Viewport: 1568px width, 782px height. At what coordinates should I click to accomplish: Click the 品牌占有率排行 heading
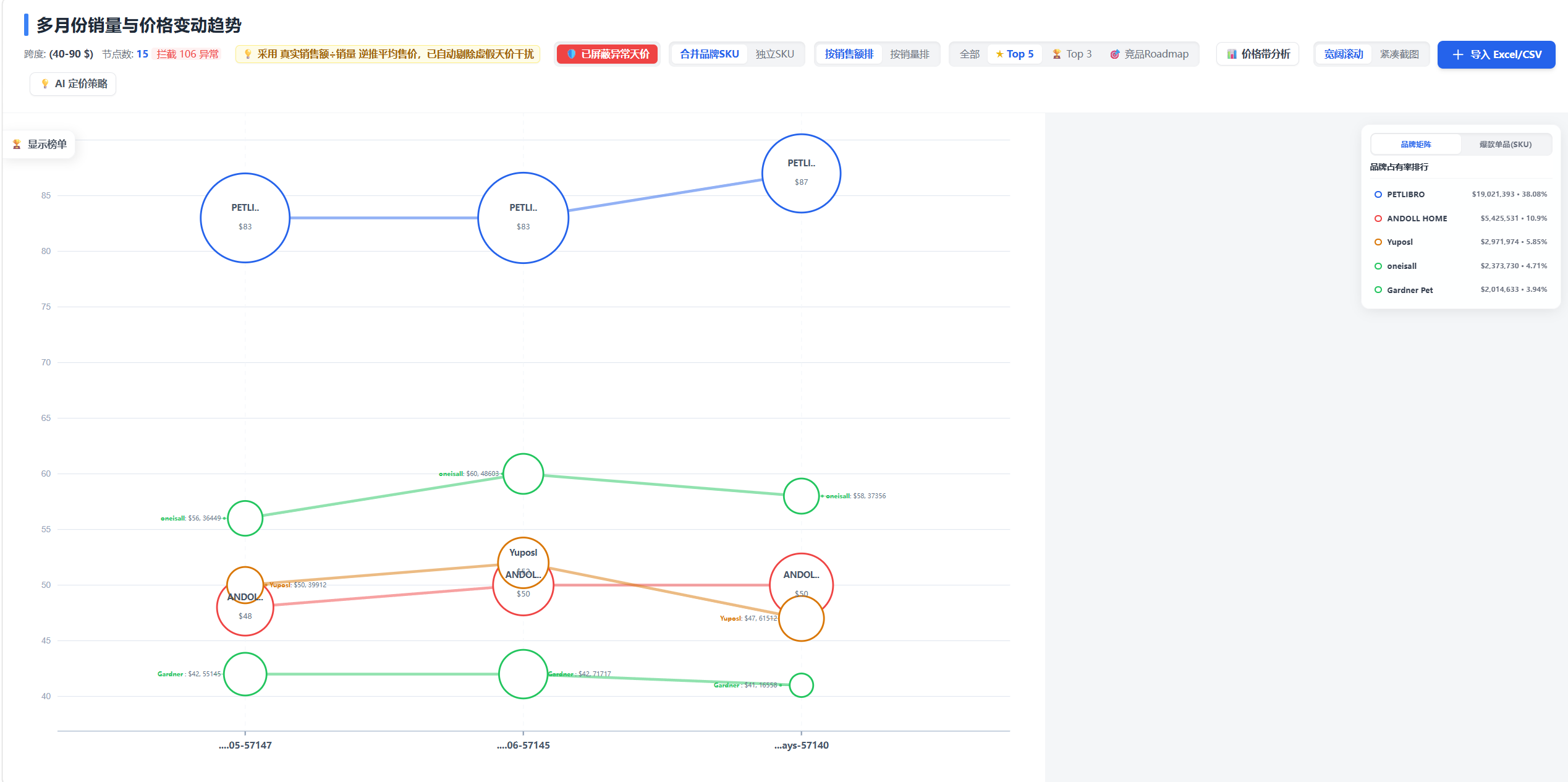point(1399,167)
